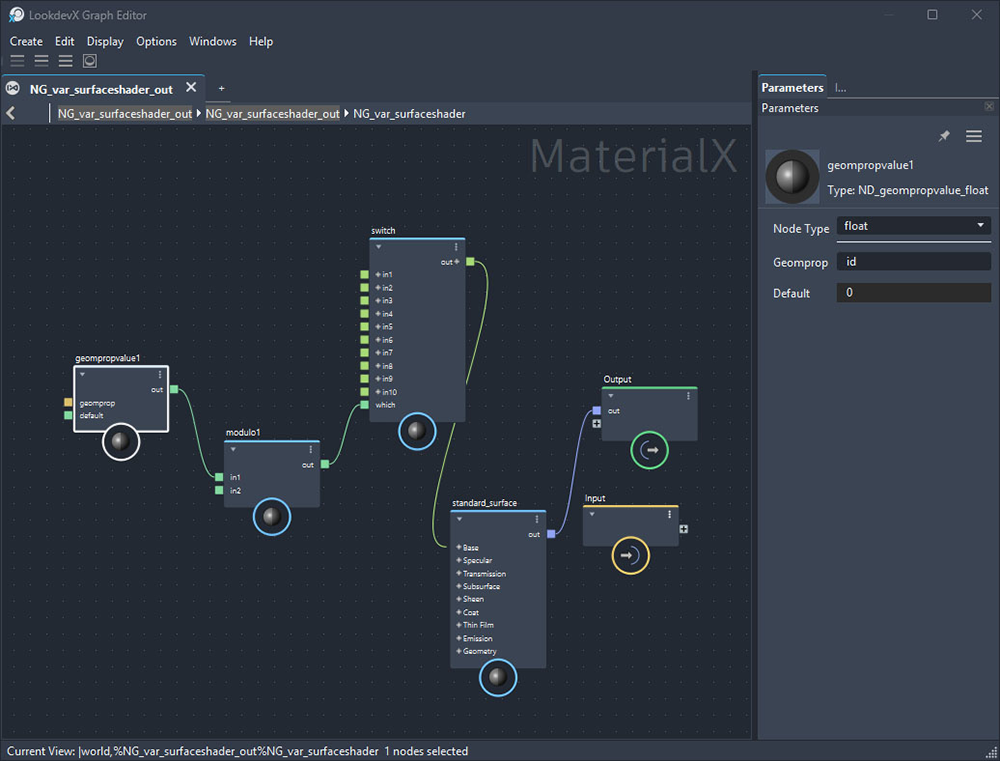Click switch in10 input port

point(365,392)
